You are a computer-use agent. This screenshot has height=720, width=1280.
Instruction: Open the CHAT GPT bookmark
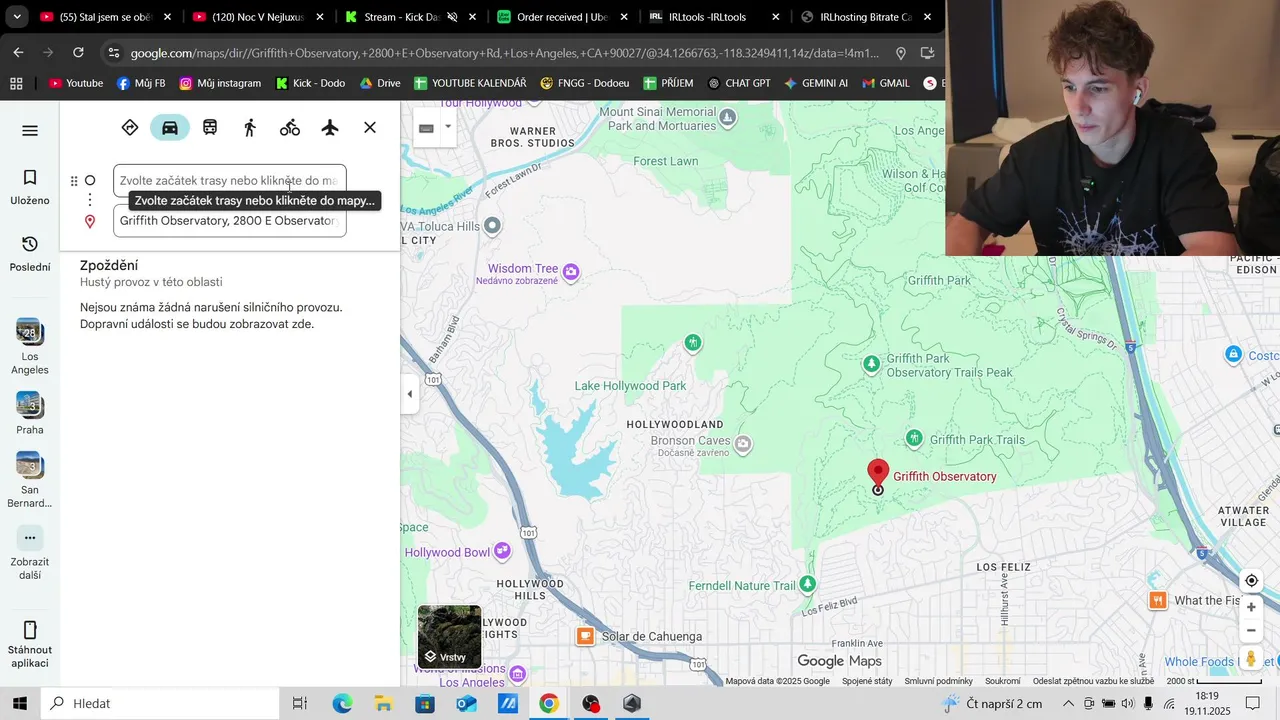coord(739,83)
